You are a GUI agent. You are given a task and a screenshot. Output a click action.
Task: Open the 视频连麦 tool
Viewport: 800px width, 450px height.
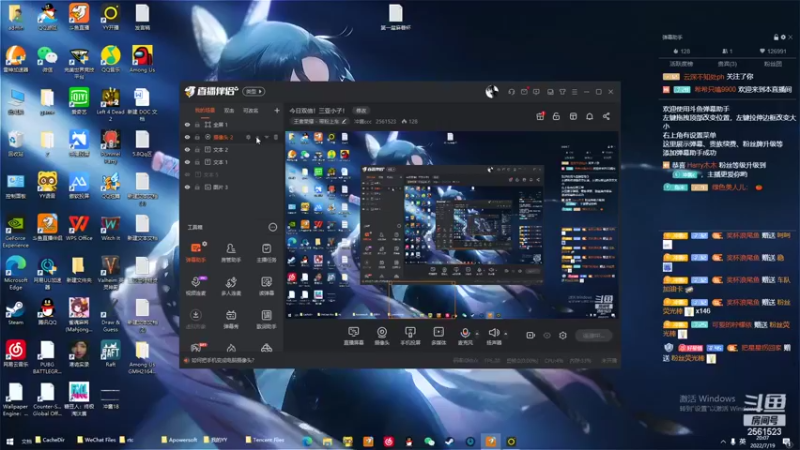(x=196, y=286)
